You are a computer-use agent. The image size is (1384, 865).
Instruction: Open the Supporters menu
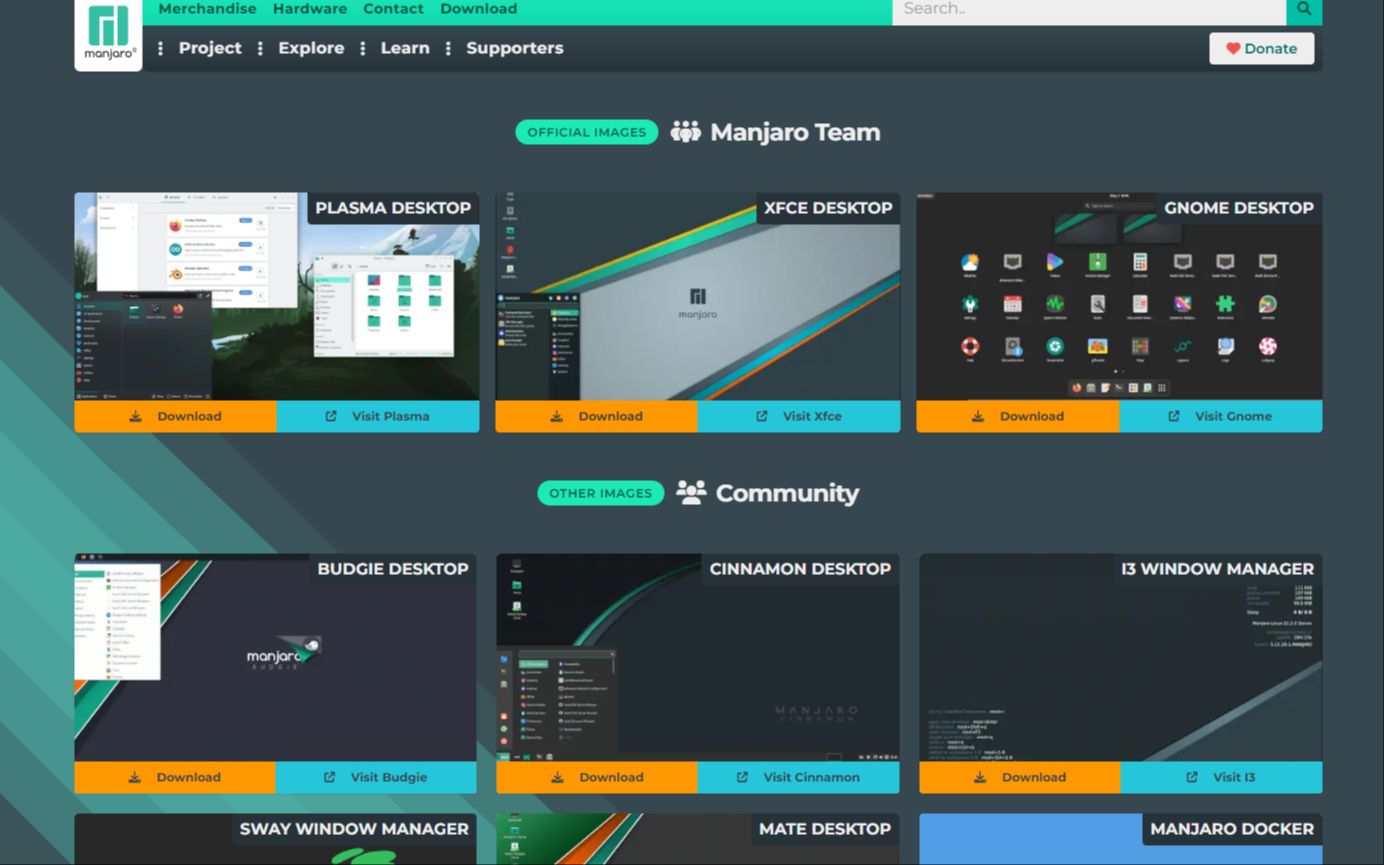click(x=515, y=48)
